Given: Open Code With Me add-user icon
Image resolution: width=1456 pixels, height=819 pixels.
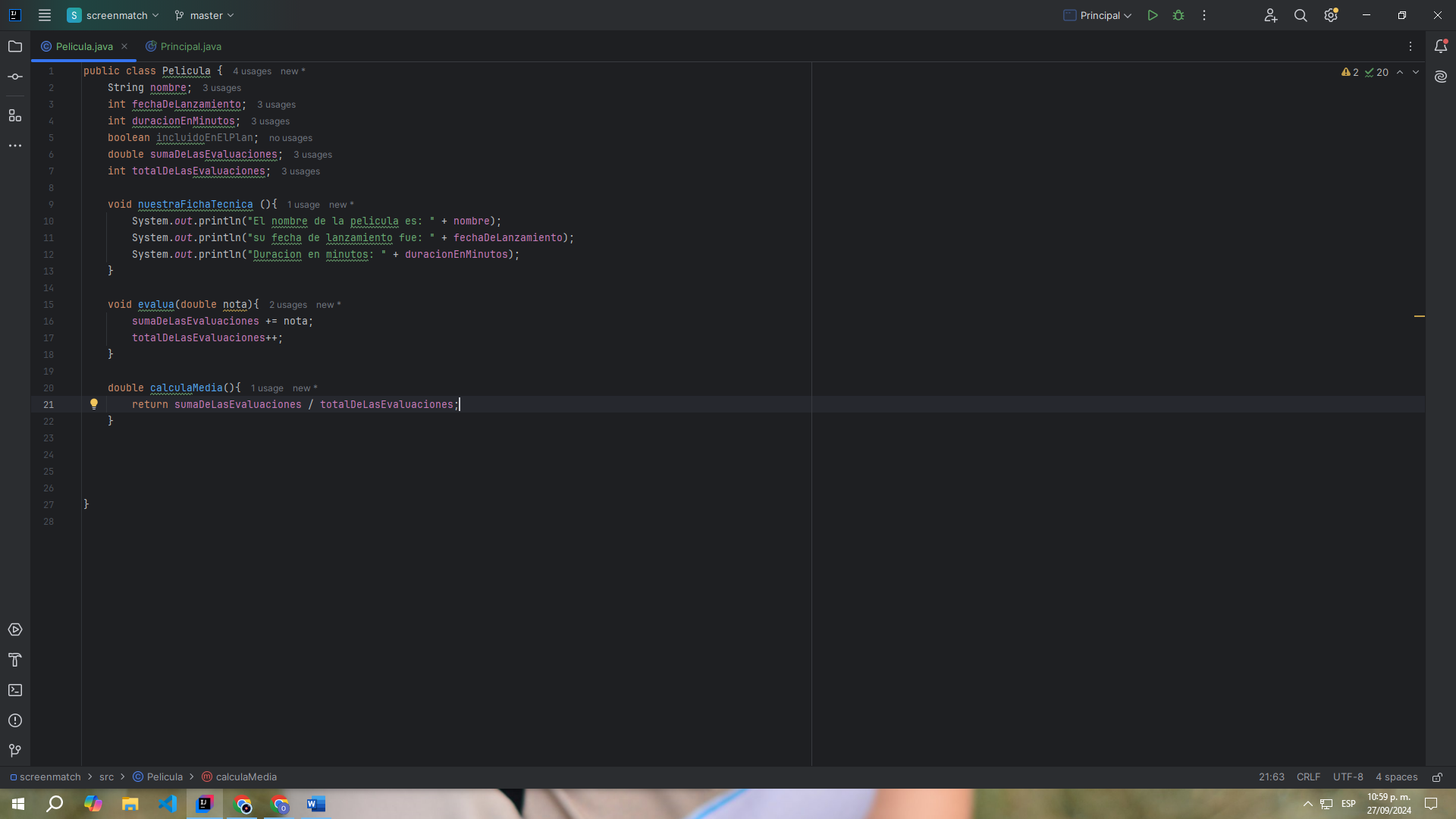Looking at the screenshot, I should (1271, 15).
